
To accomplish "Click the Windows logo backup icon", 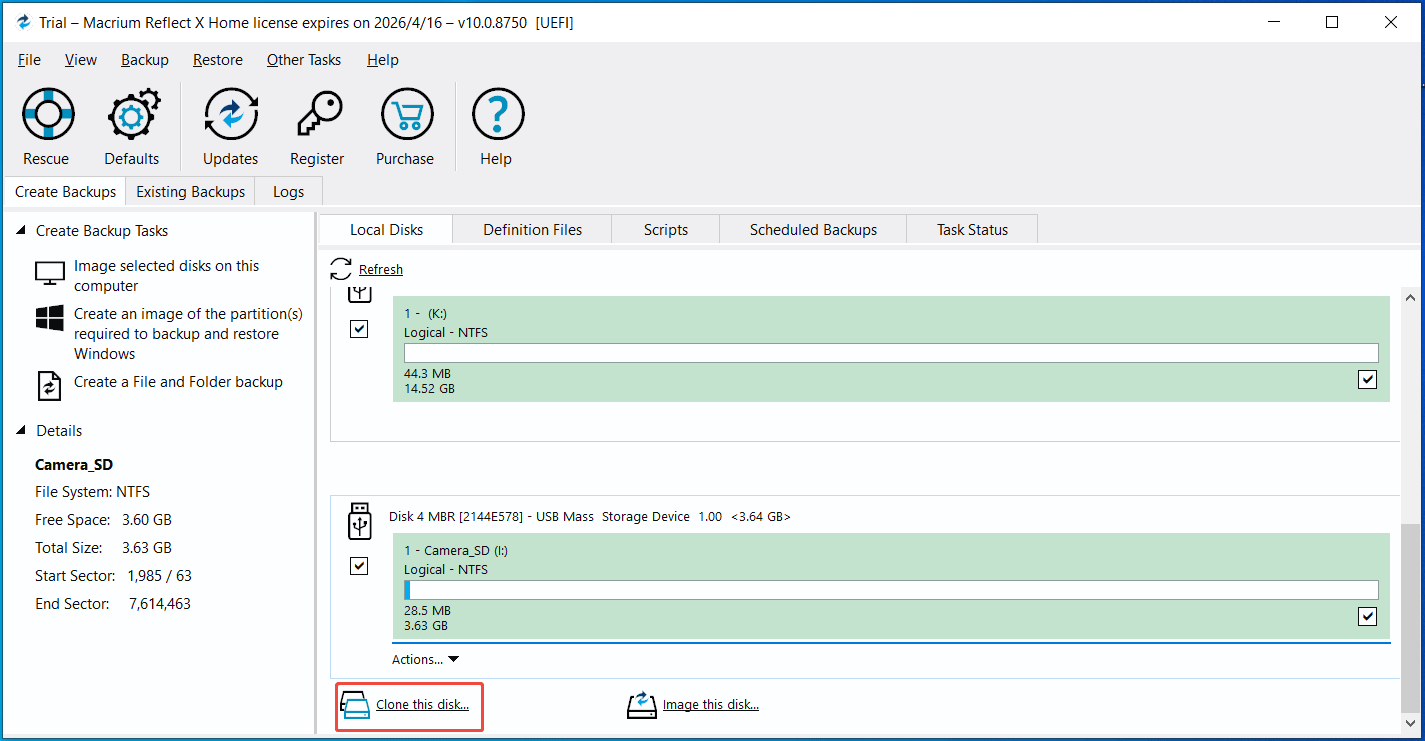I will (49, 319).
